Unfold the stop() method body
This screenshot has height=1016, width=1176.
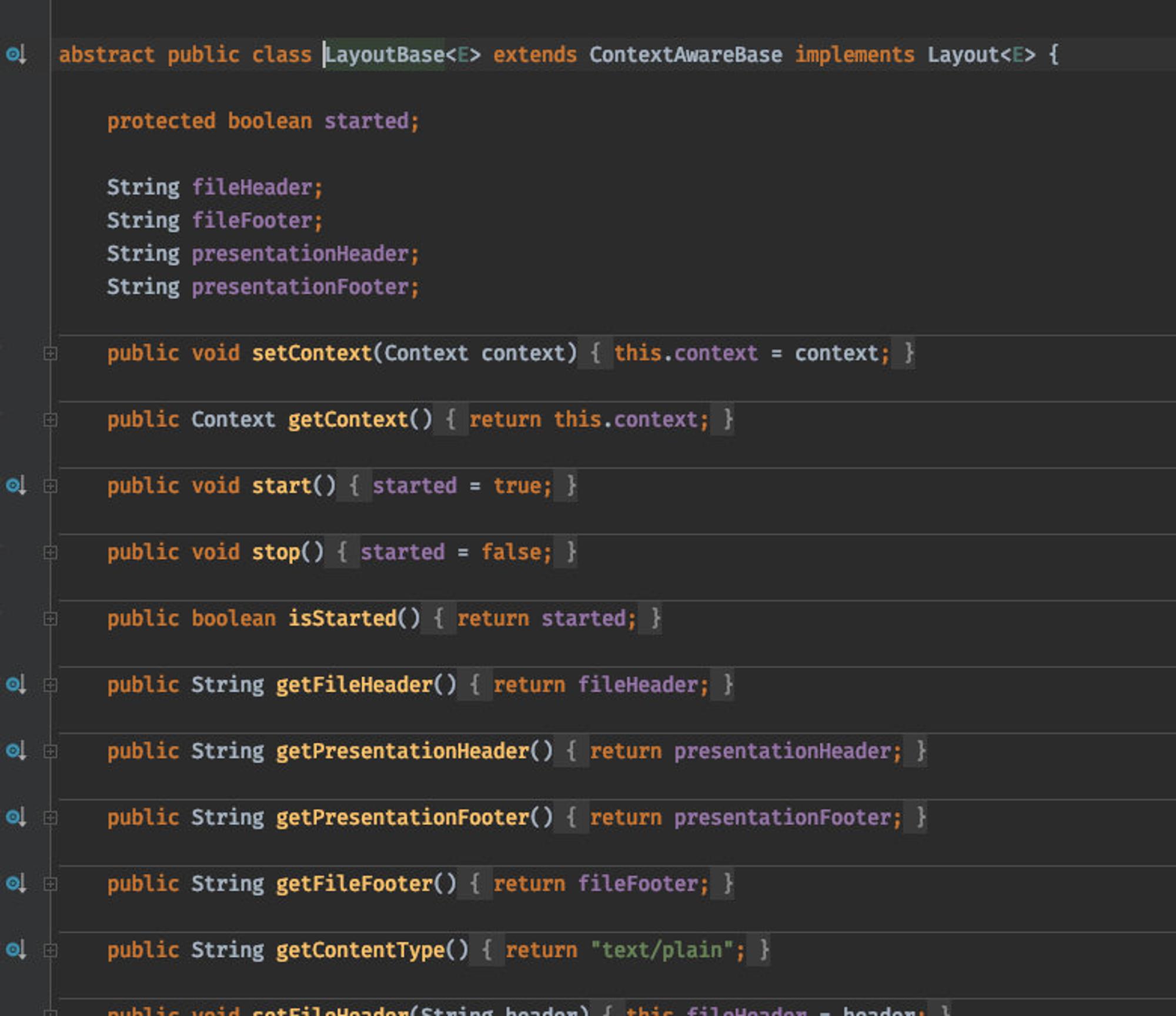[x=51, y=553]
